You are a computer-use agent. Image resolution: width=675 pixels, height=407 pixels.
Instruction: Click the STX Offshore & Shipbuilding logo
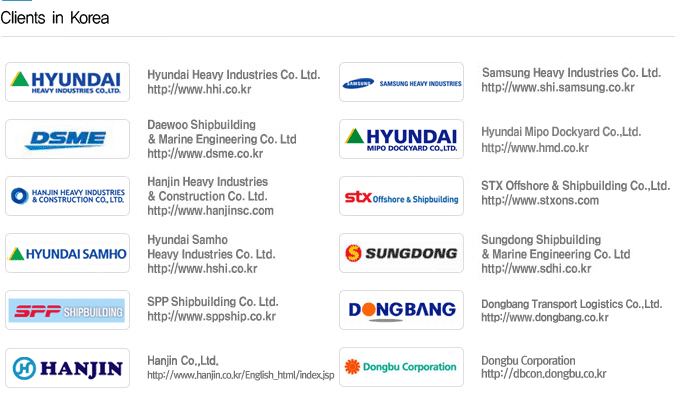(x=401, y=196)
